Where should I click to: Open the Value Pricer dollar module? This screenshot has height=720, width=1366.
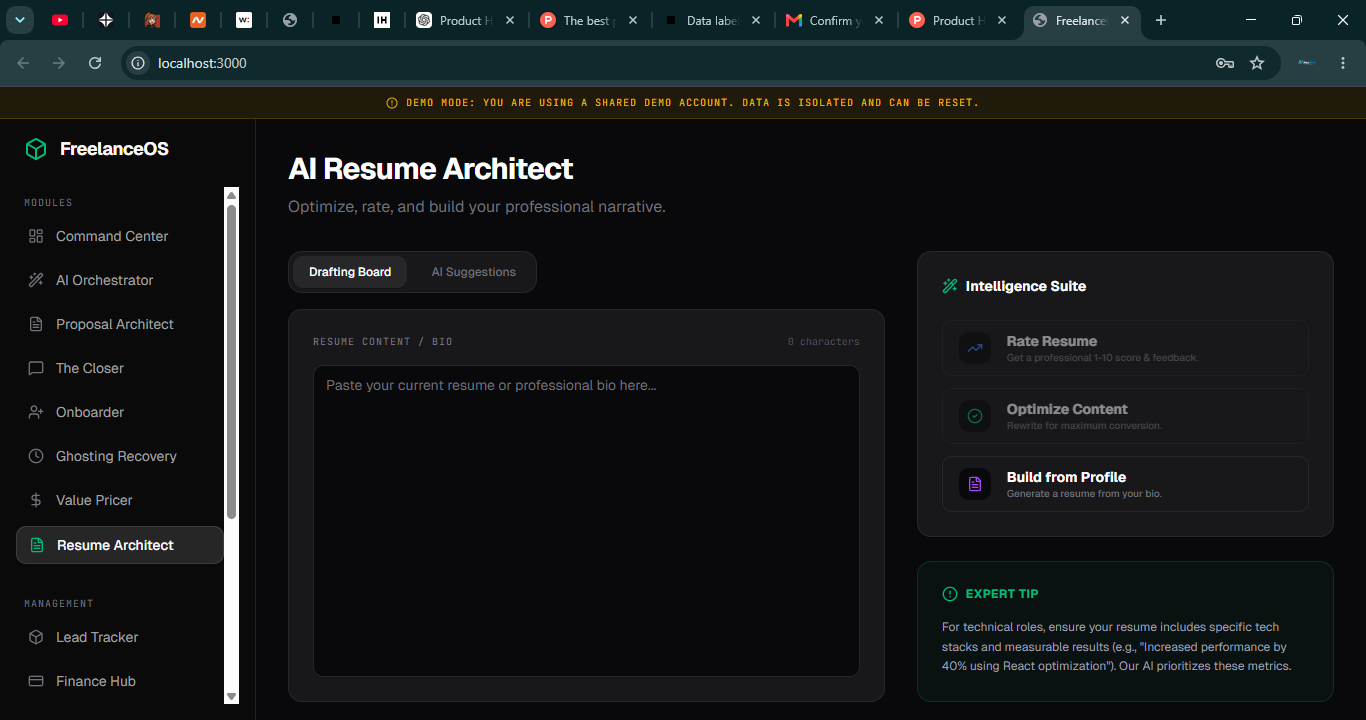(119, 500)
